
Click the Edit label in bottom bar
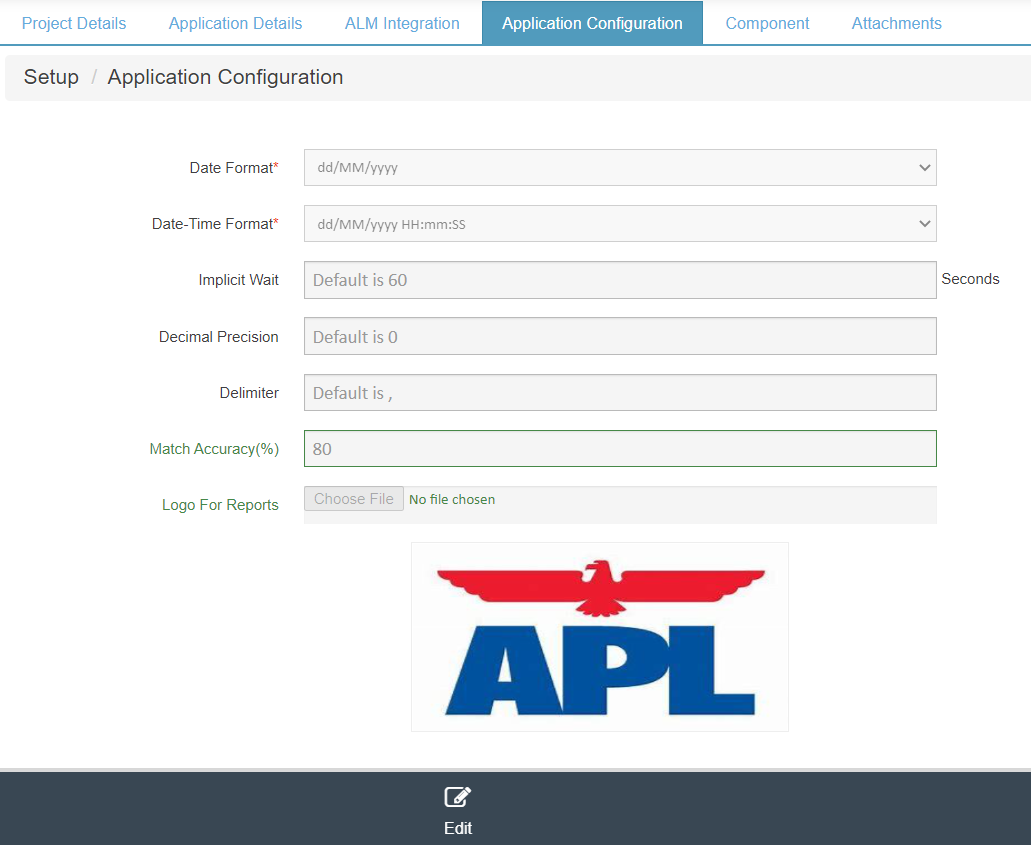click(x=458, y=828)
